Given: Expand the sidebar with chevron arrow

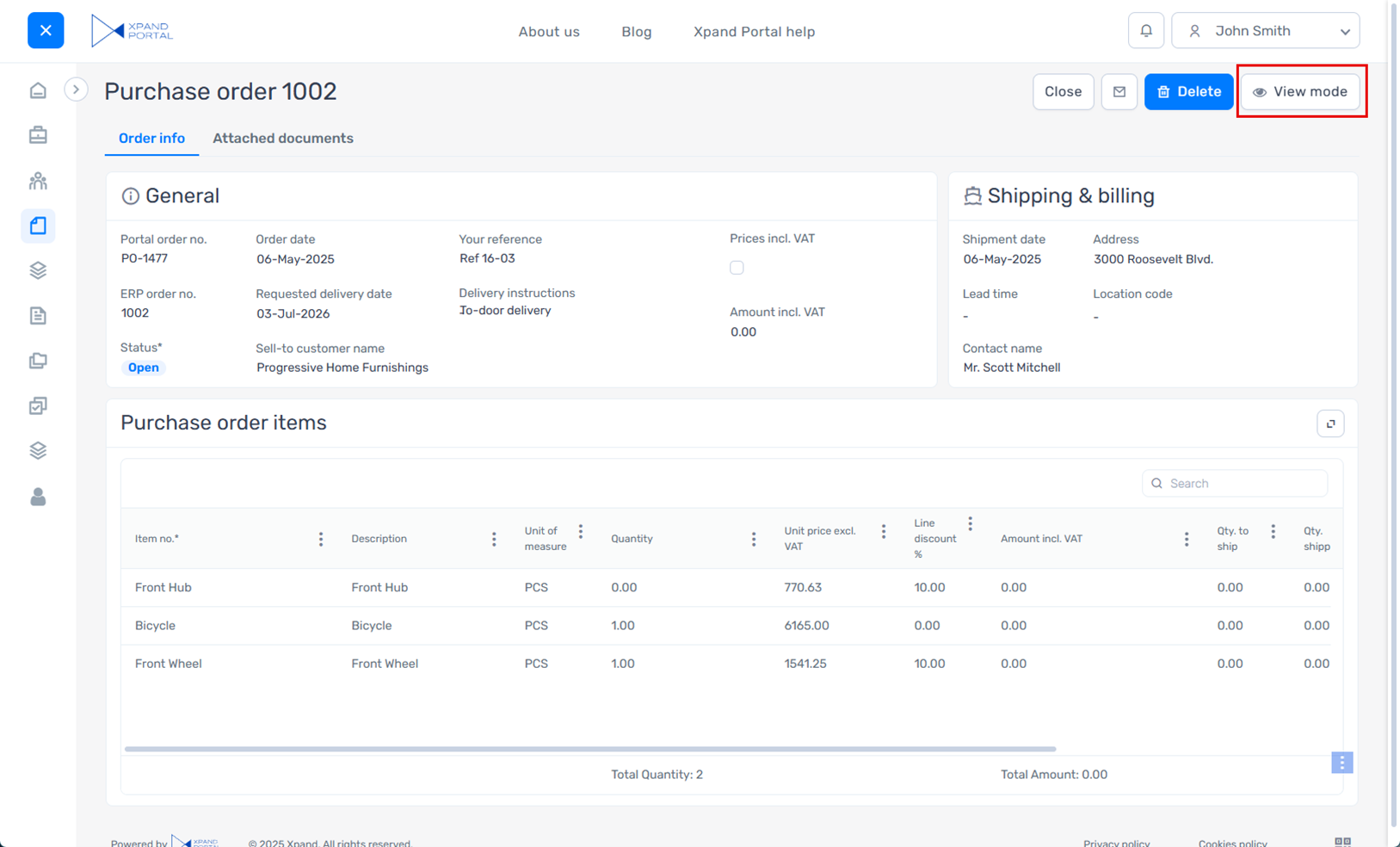Looking at the screenshot, I should tap(76, 90).
